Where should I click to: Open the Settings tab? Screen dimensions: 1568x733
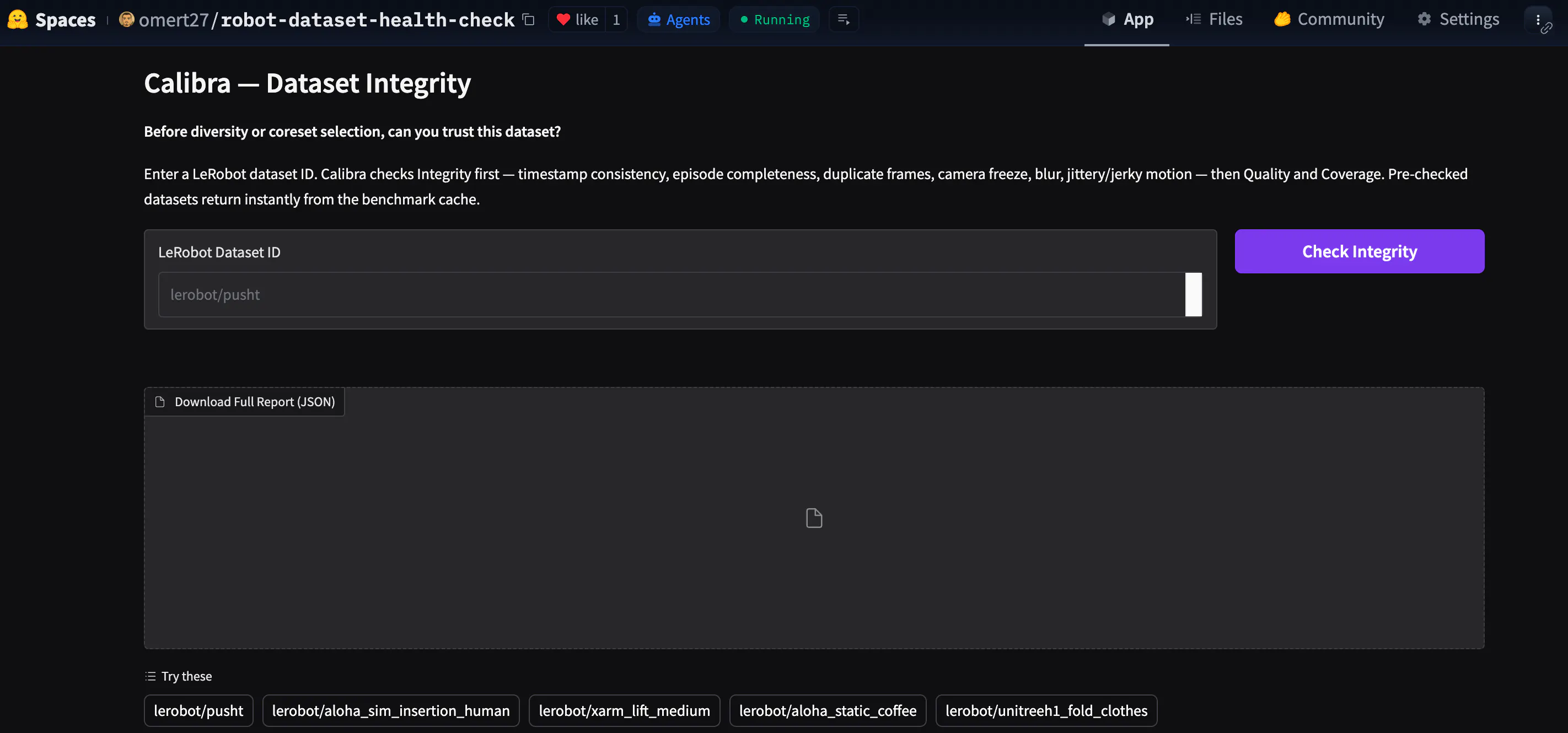tap(1458, 19)
